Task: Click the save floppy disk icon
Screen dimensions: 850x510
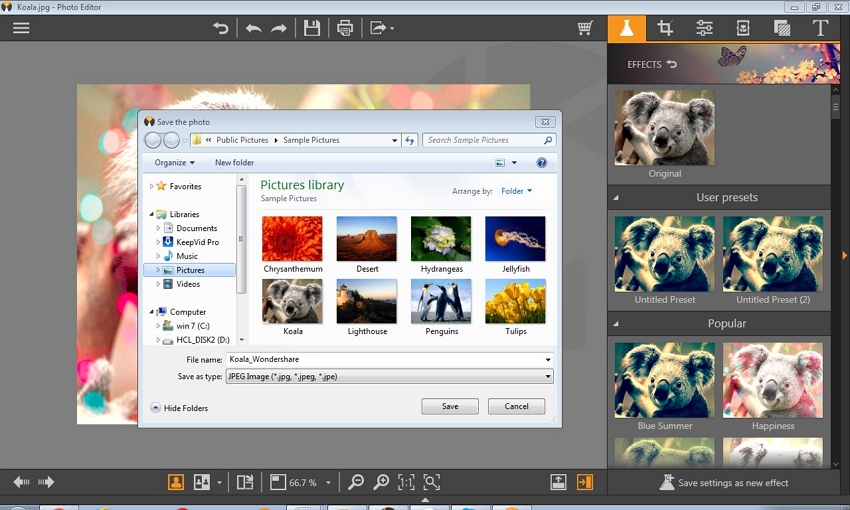Action: 312,28
